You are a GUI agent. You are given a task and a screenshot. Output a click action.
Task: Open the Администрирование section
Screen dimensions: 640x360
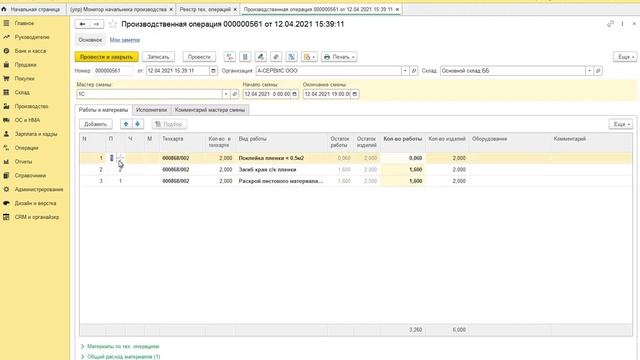click(x=39, y=189)
